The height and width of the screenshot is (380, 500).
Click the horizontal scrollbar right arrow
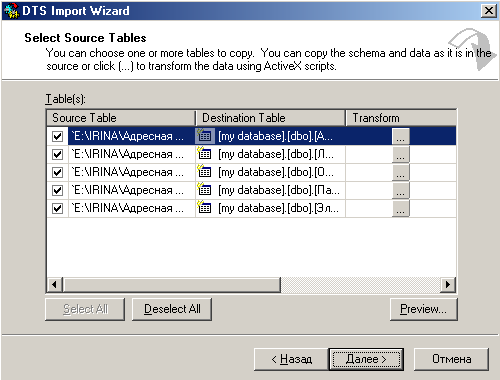click(x=448, y=285)
